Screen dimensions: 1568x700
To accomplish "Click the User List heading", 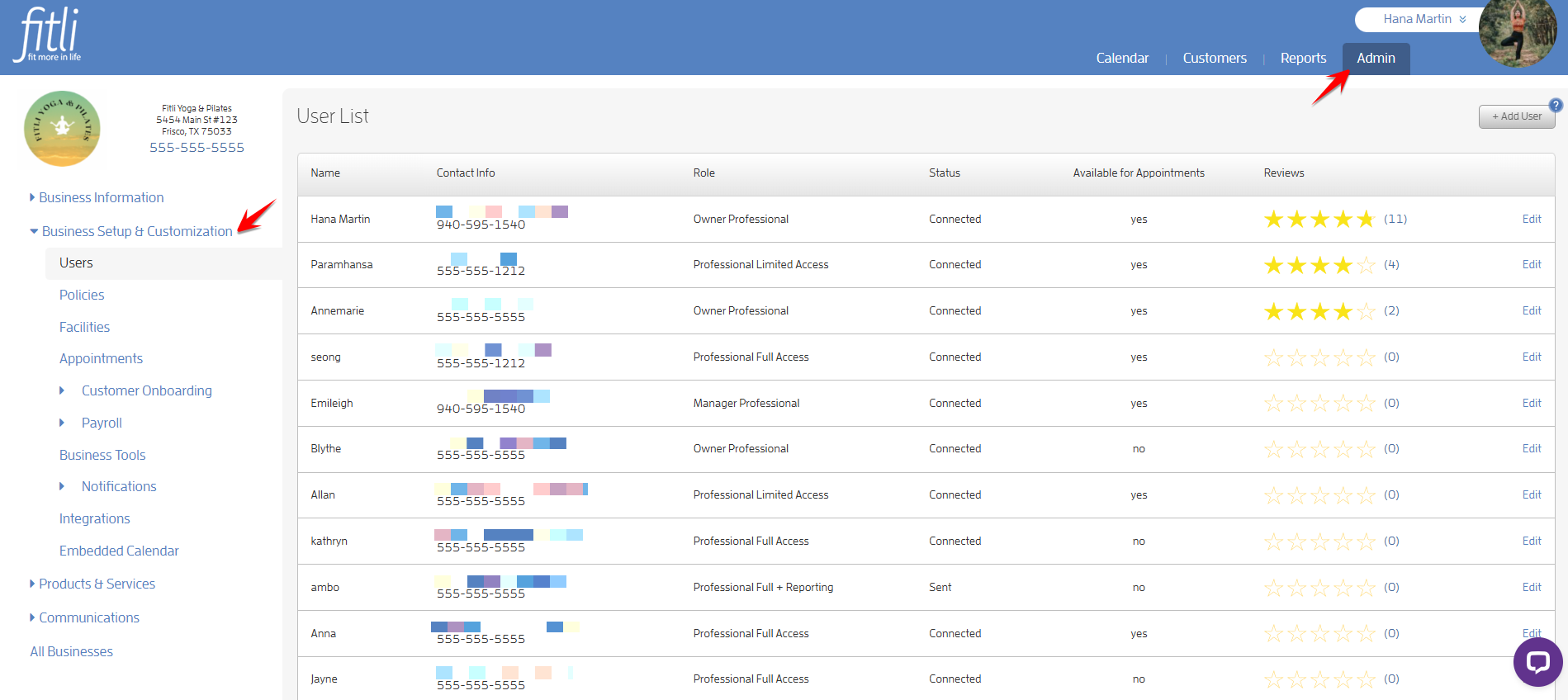I will [333, 116].
